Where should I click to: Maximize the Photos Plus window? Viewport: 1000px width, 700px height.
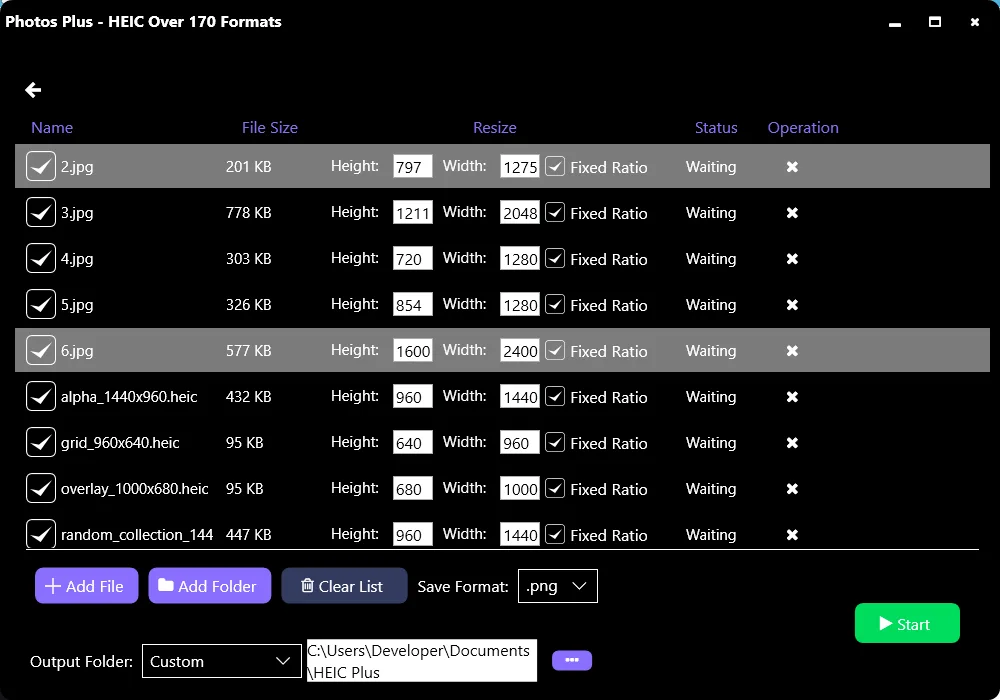point(935,22)
